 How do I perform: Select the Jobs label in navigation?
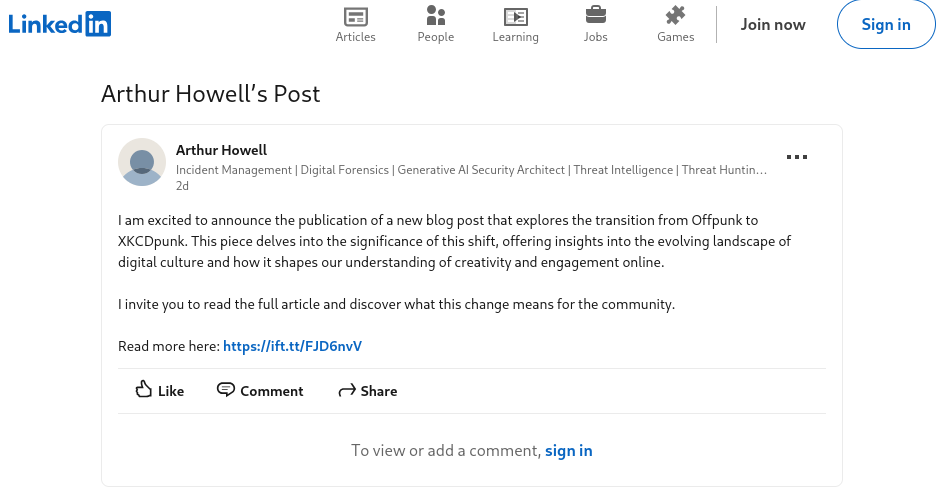point(595,37)
